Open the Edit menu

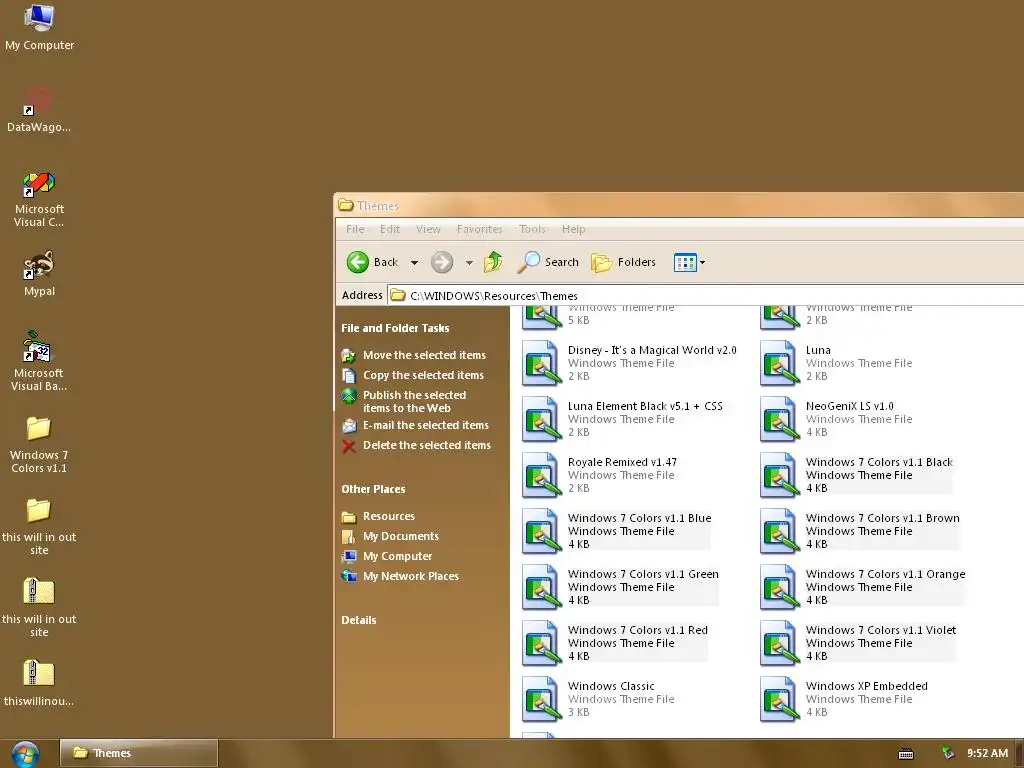click(390, 229)
